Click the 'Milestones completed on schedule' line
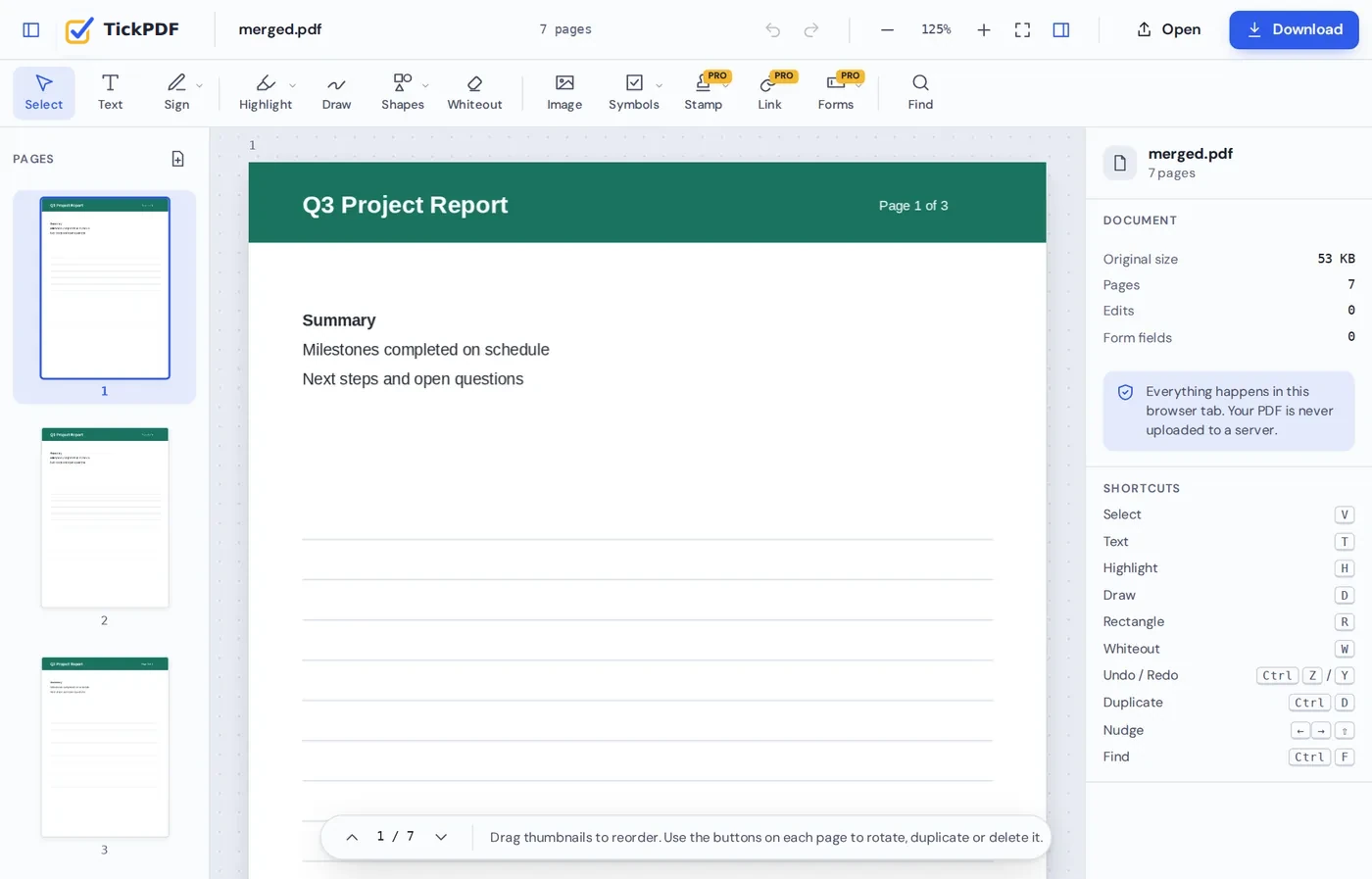The image size is (1372, 879). click(x=425, y=350)
